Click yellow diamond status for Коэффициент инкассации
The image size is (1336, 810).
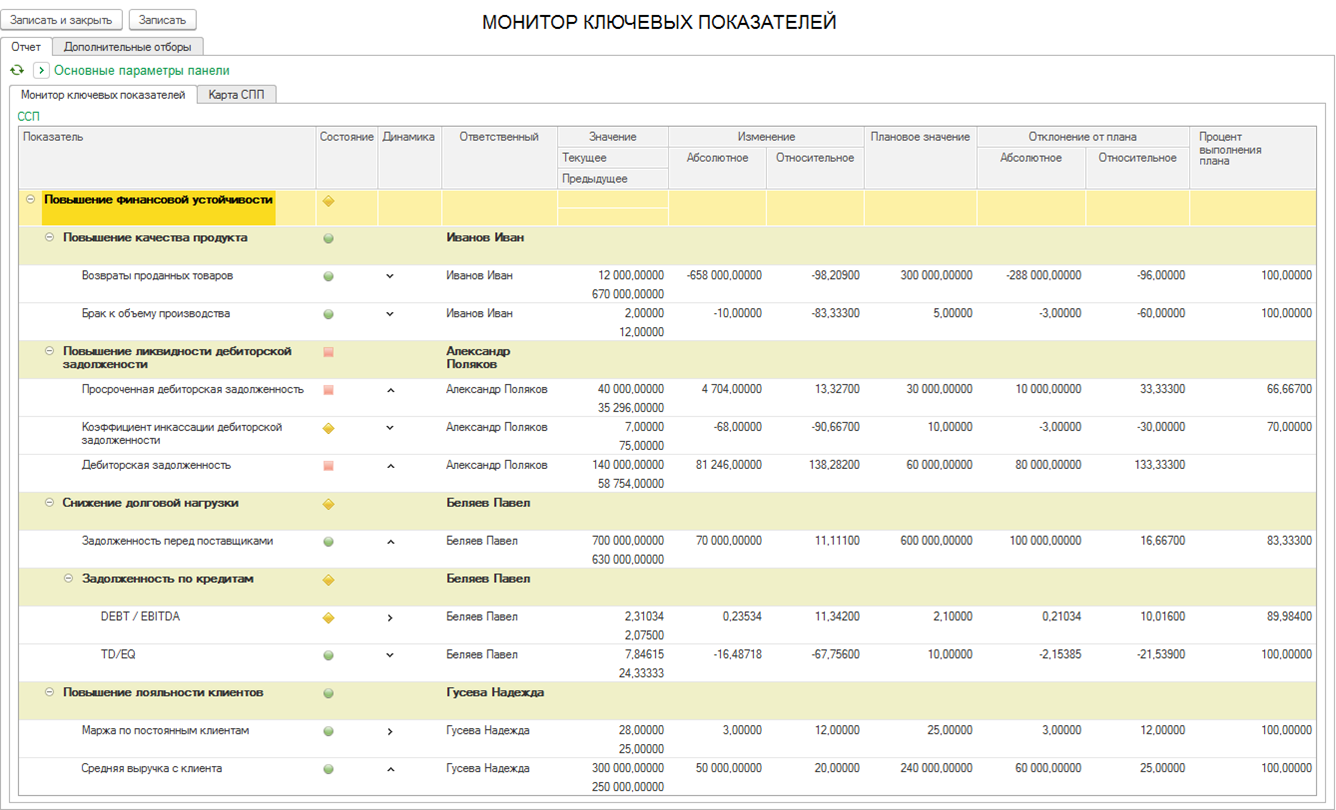click(x=328, y=428)
